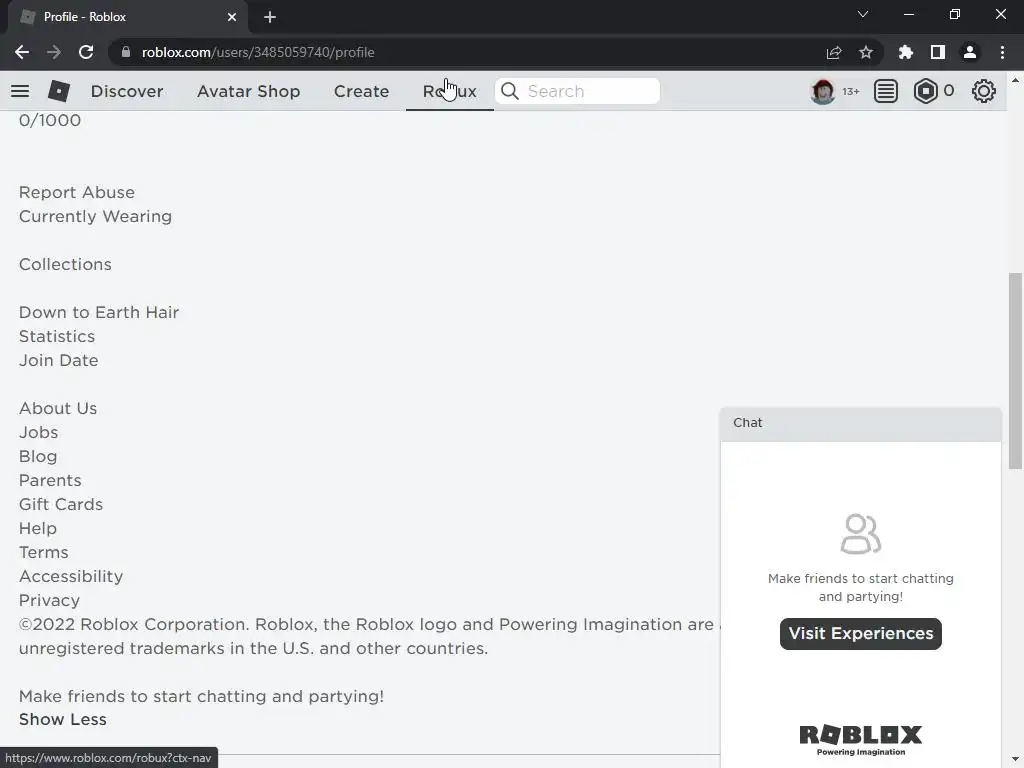The image size is (1024, 768).
Task: Open a new browser tab
Action: pyautogui.click(x=270, y=17)
